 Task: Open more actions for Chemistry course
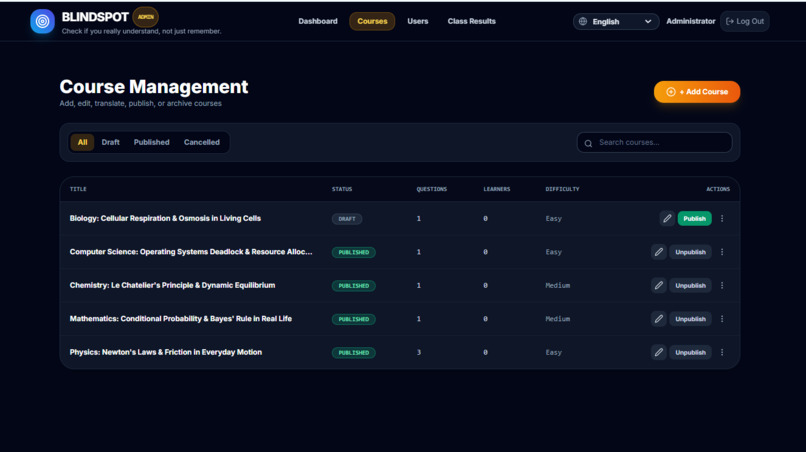[x=722, y=285]
